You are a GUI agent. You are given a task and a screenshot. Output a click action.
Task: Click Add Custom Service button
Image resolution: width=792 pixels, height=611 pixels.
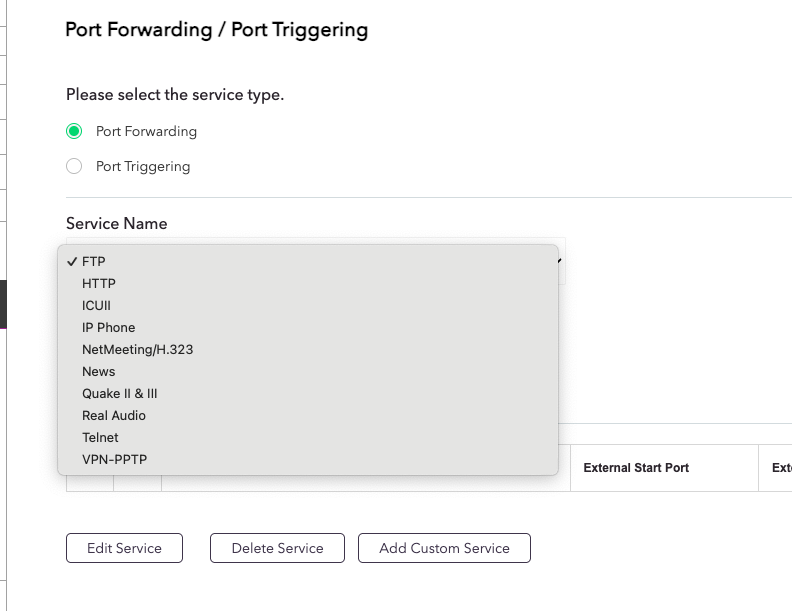(444, 548)
